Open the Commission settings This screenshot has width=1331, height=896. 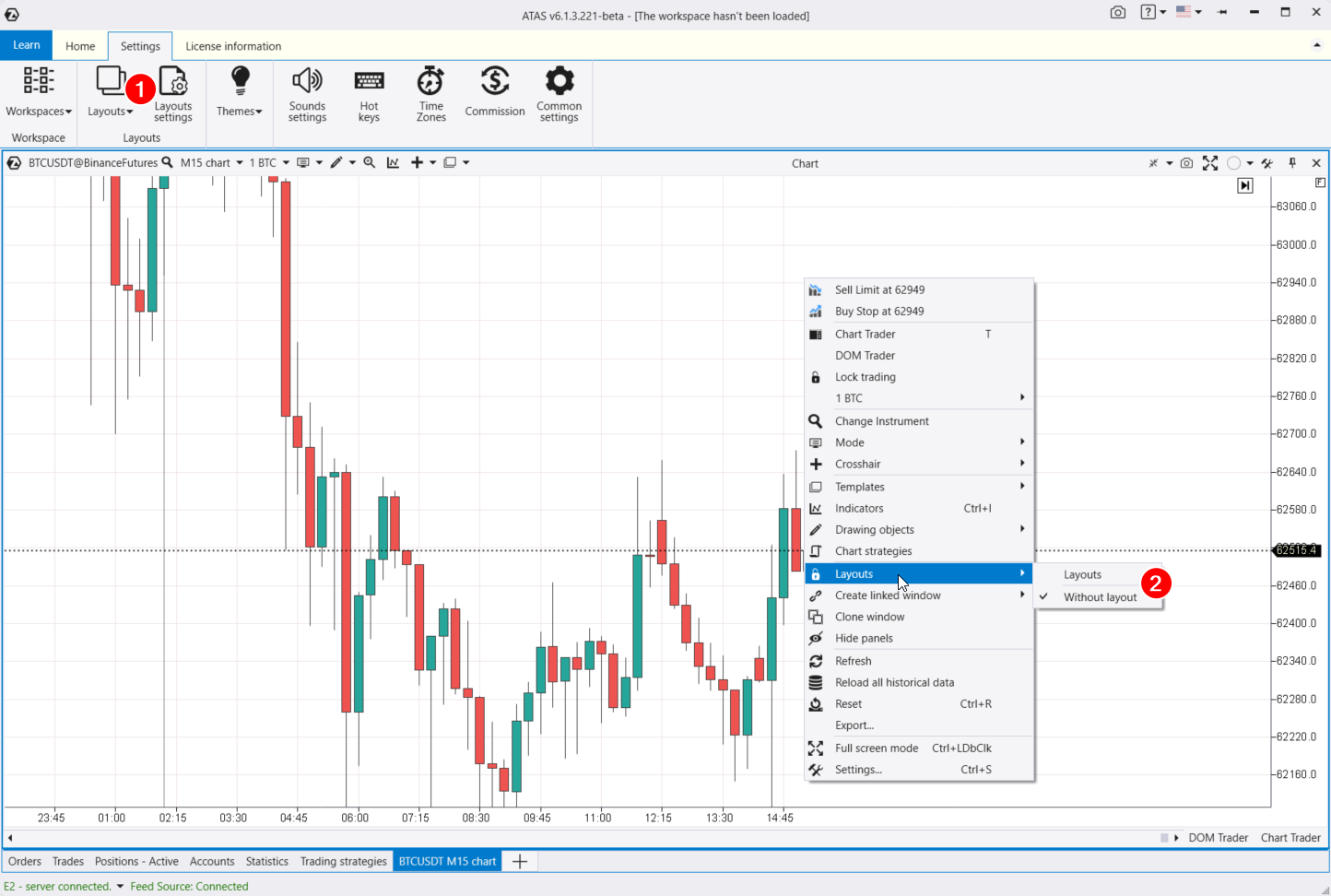tap(495, 93)
